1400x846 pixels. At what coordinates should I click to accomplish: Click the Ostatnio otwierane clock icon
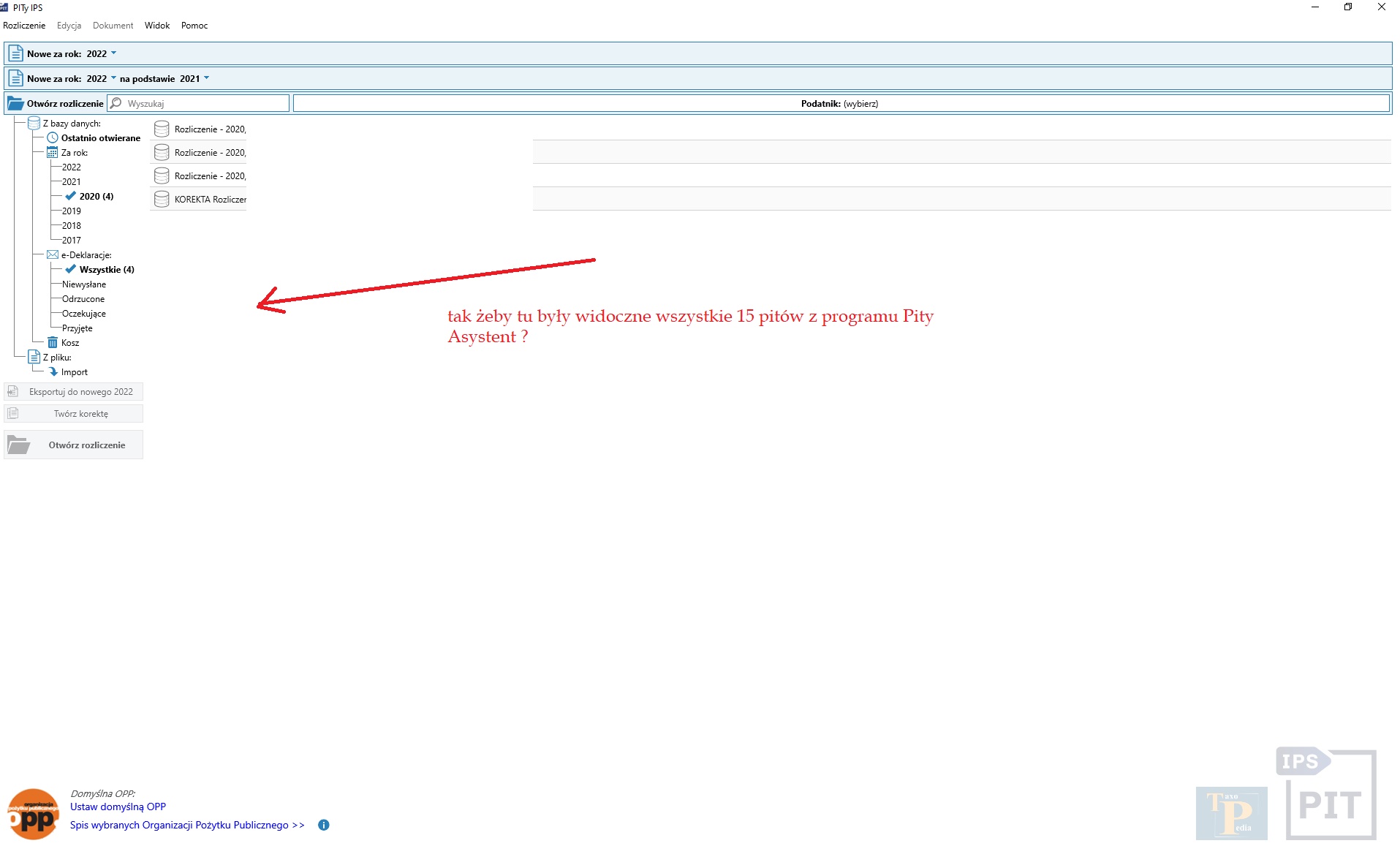tap(53, 137)
